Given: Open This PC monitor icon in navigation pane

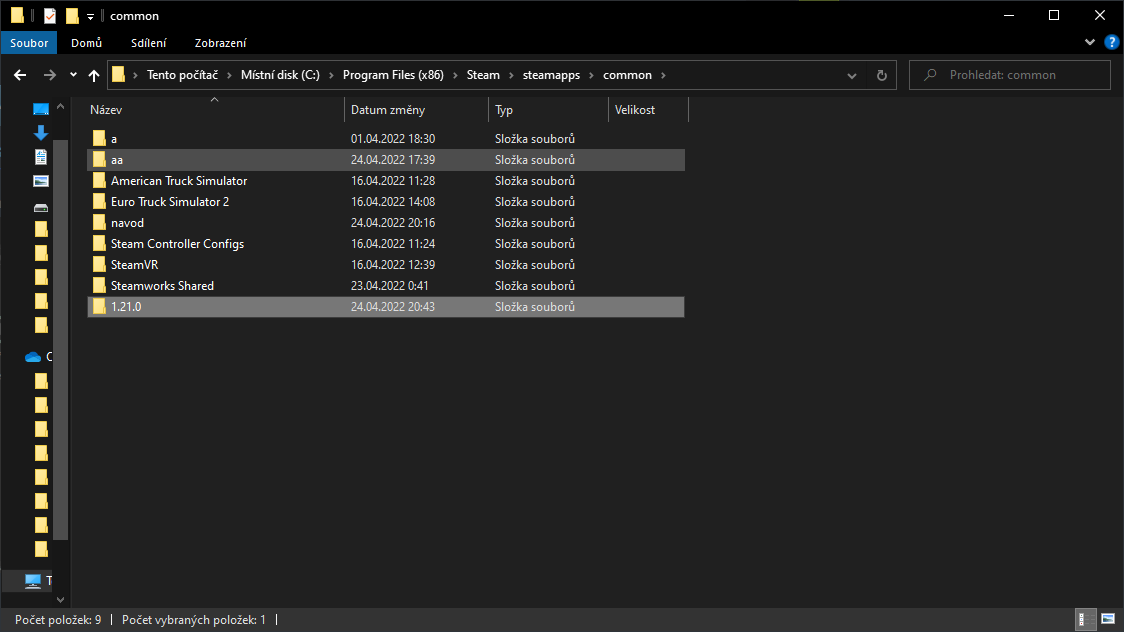Looking at the screenshot, I should 32,580.
